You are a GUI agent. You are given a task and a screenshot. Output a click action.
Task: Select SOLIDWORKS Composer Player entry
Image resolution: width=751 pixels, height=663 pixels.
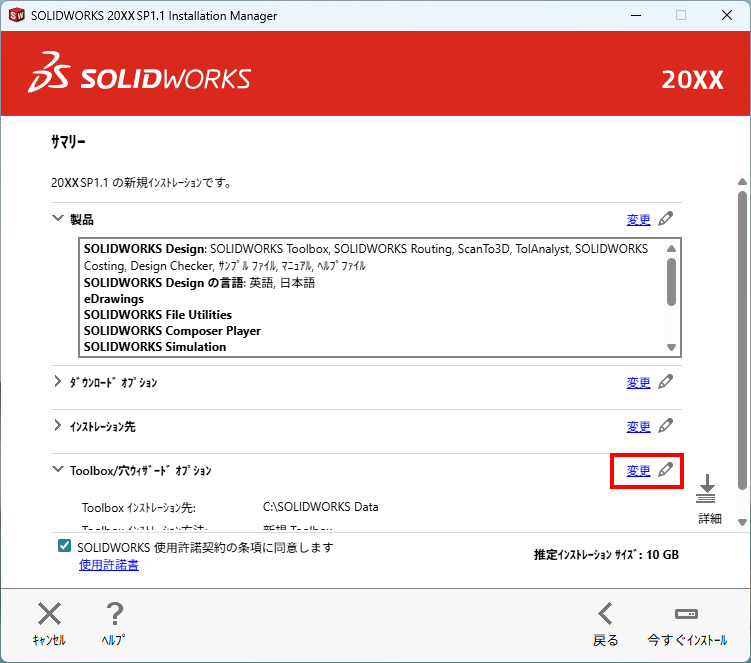coord(172,331)
